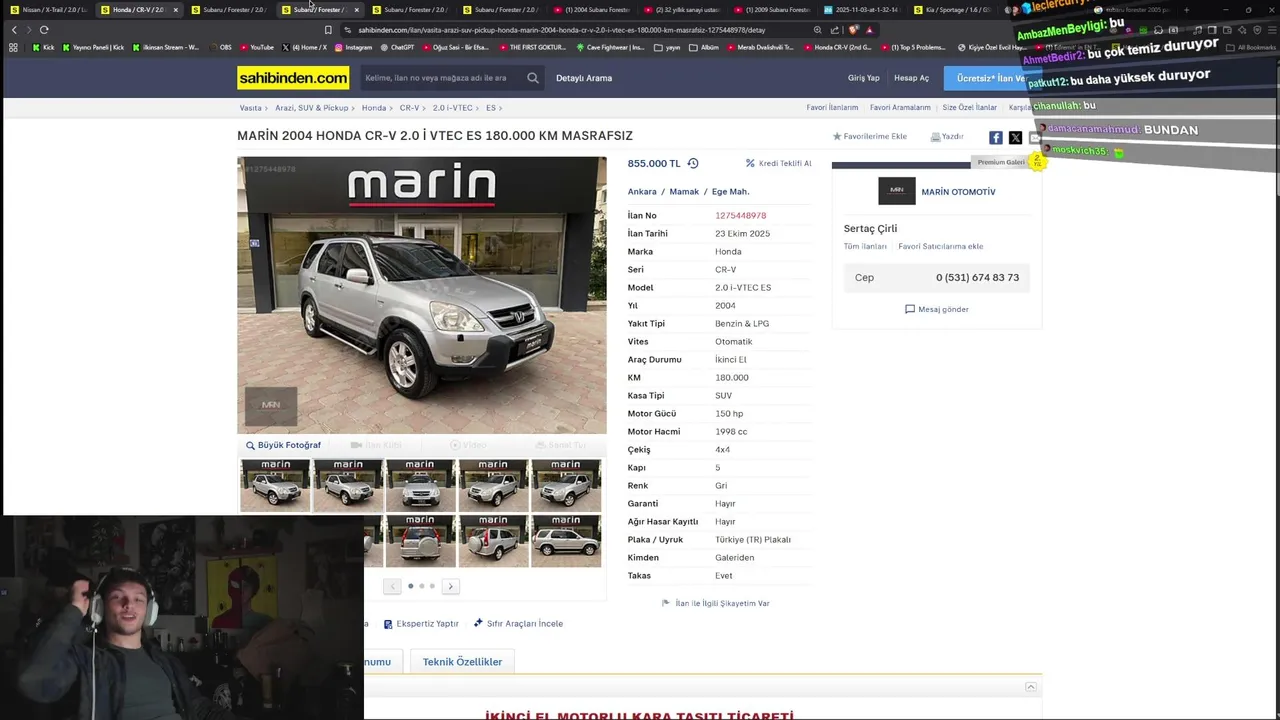Collapse the section with chevron at page bottom
This screenshot has width=1280, height=720.
(x=1030, y=687)
